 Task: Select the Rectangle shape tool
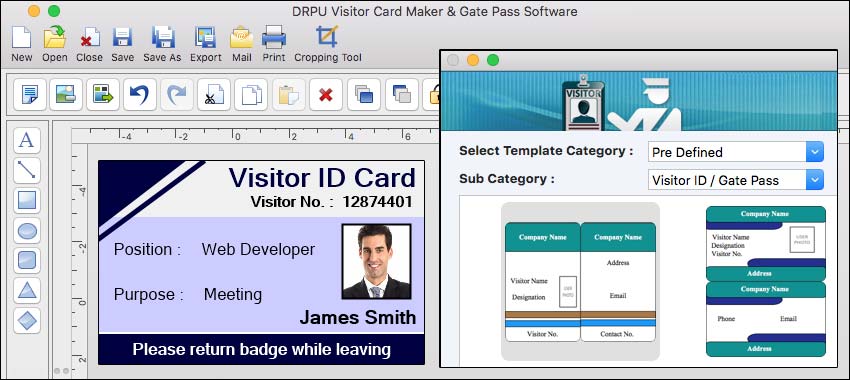pos(27,201)
